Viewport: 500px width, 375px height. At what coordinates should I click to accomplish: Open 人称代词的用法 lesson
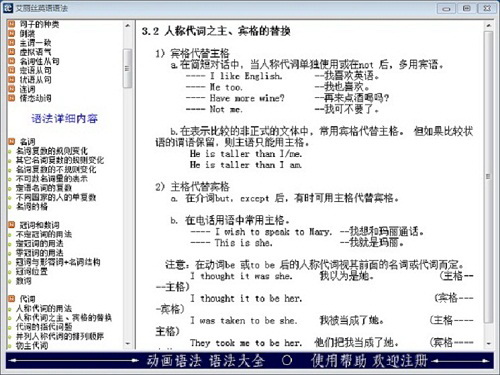point(44,308)
